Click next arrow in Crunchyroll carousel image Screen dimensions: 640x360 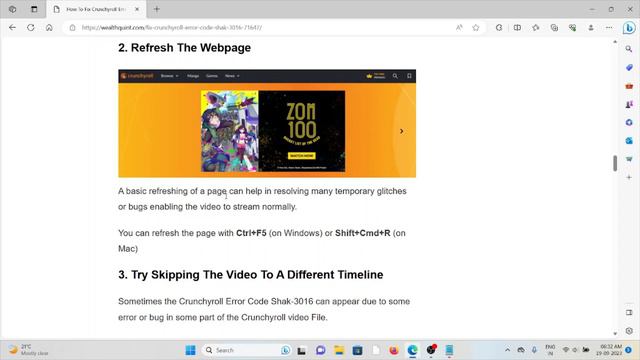(x=402, y=131)
